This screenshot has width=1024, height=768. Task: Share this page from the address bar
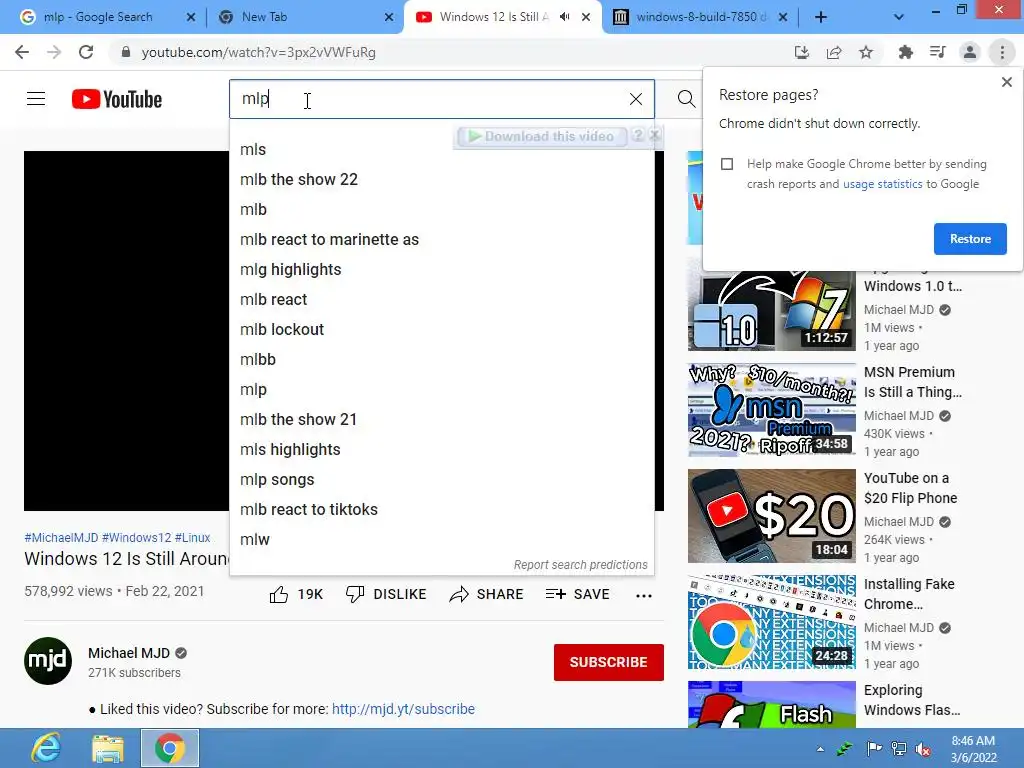click(833, 52)
